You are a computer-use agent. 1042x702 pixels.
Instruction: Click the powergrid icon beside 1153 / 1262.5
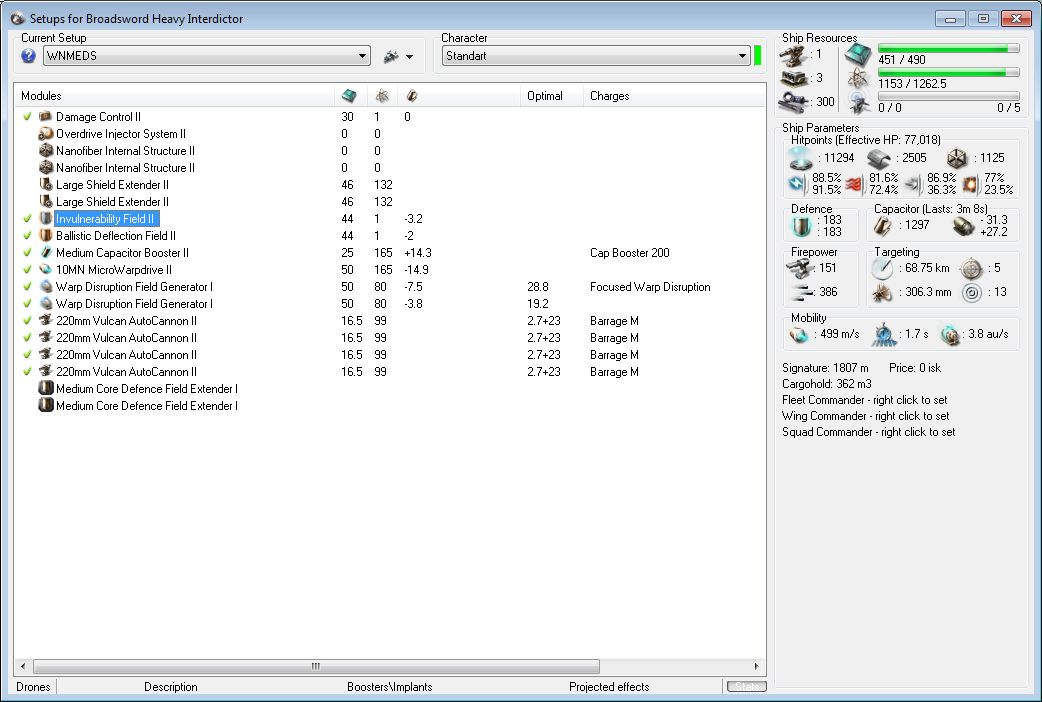tap(859, 79)
